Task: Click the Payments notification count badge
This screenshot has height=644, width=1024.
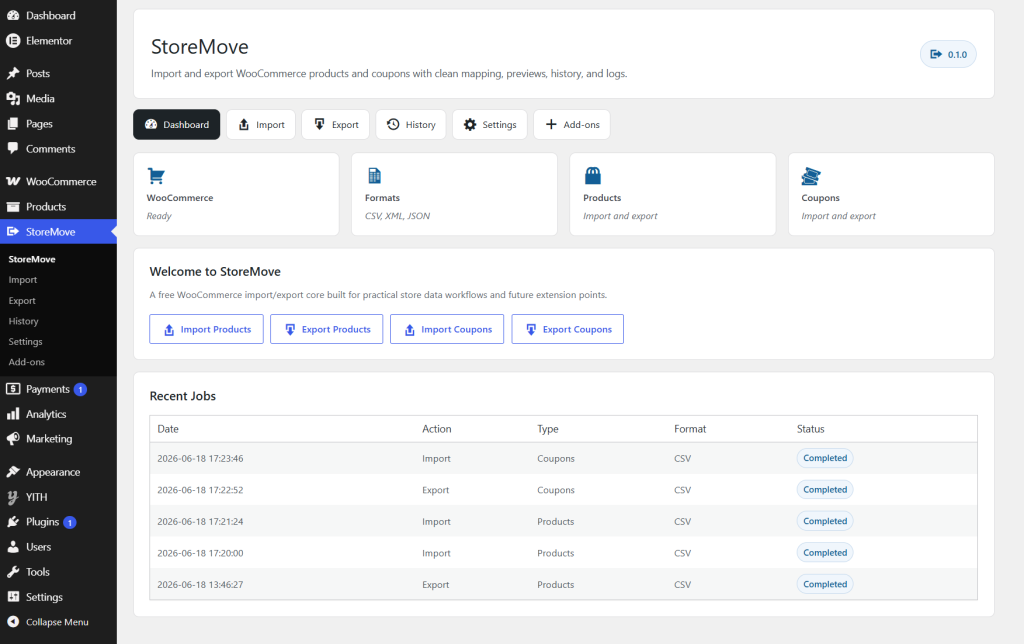Action: (x=80, y=389)
